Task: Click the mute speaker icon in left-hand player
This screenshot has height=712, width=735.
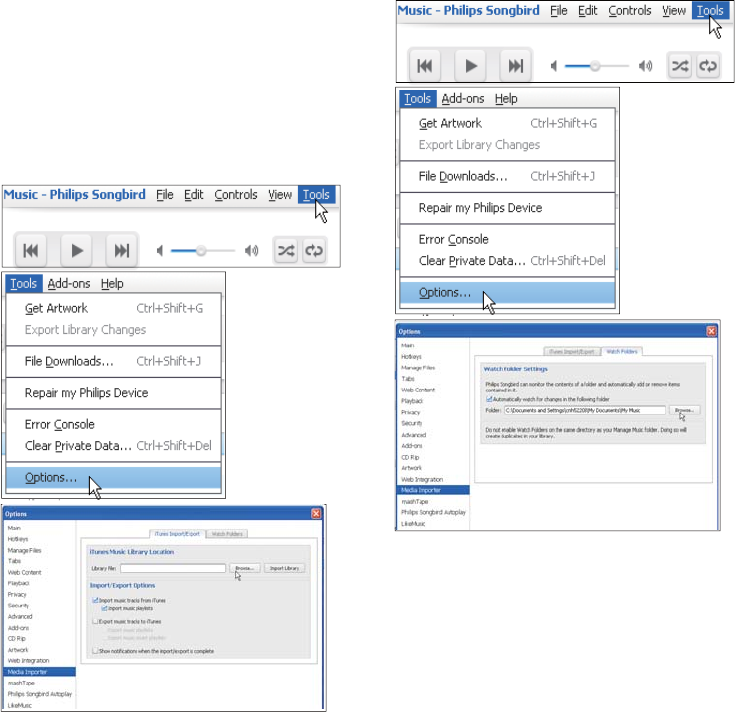Action: coord(160,251)
